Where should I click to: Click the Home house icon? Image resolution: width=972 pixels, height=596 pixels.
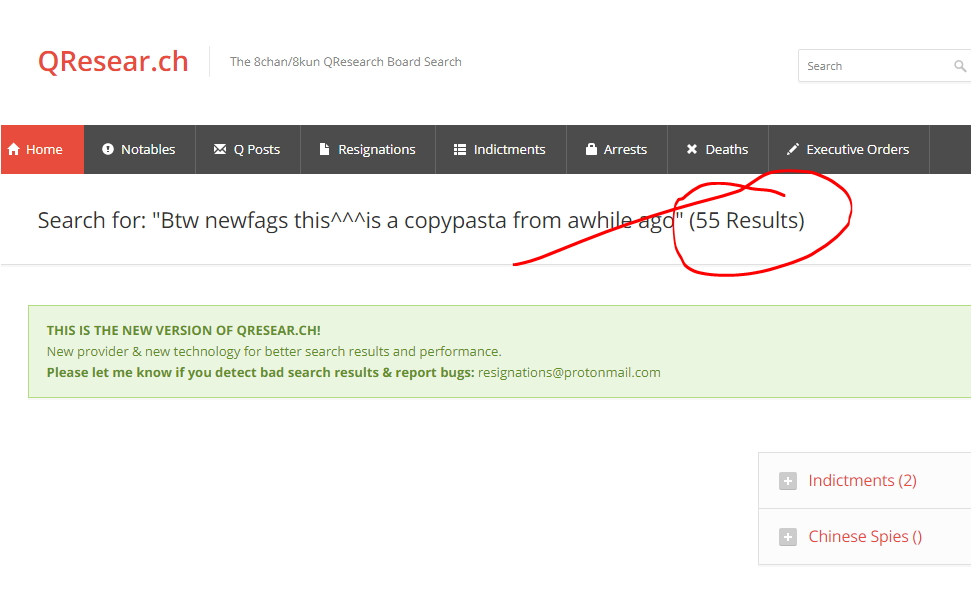pyautogui.click(x=14, y=149)
